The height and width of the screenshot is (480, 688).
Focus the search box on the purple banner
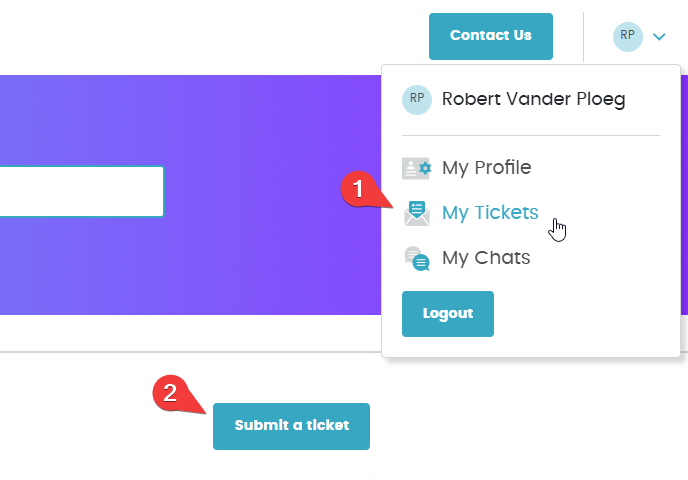coord(82,191)
